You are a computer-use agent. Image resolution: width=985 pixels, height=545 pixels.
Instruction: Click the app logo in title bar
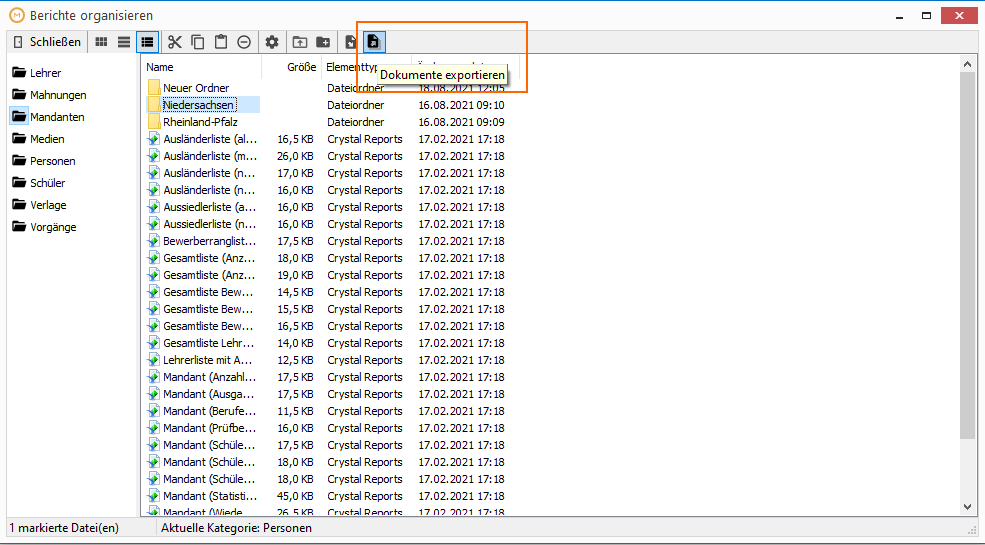coord(17,15)
